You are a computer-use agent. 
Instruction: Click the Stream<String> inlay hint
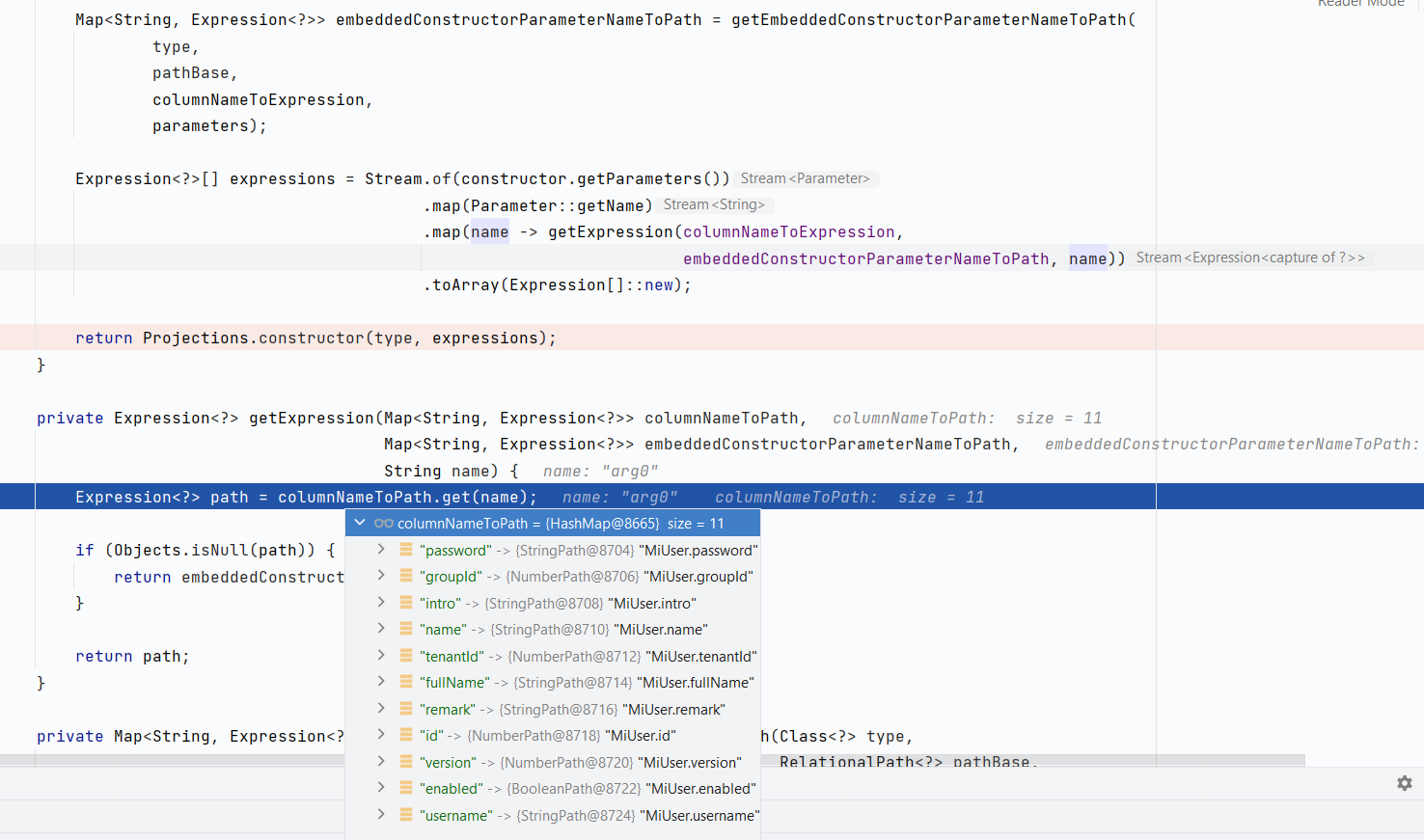pyautogui.click(x=715, y=204)
